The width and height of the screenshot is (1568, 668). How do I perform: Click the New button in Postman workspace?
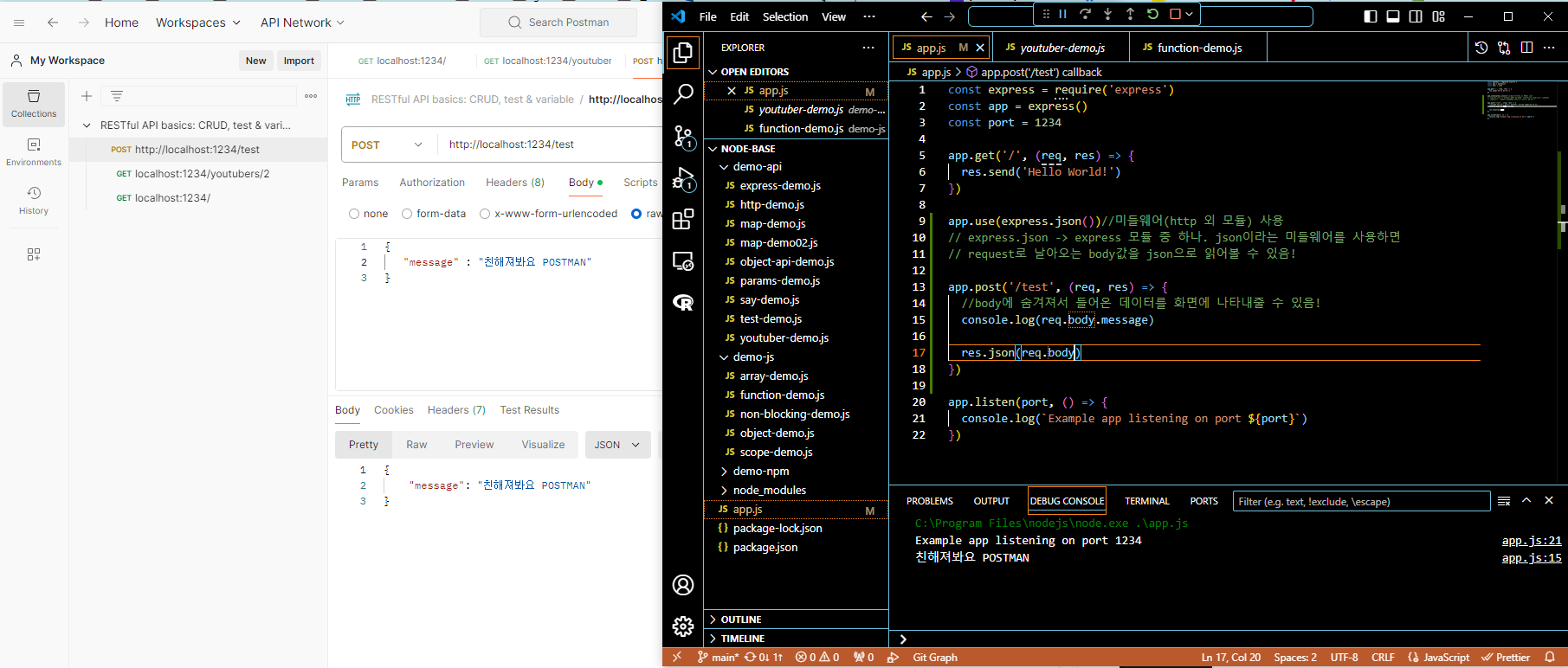click(255, 61)
